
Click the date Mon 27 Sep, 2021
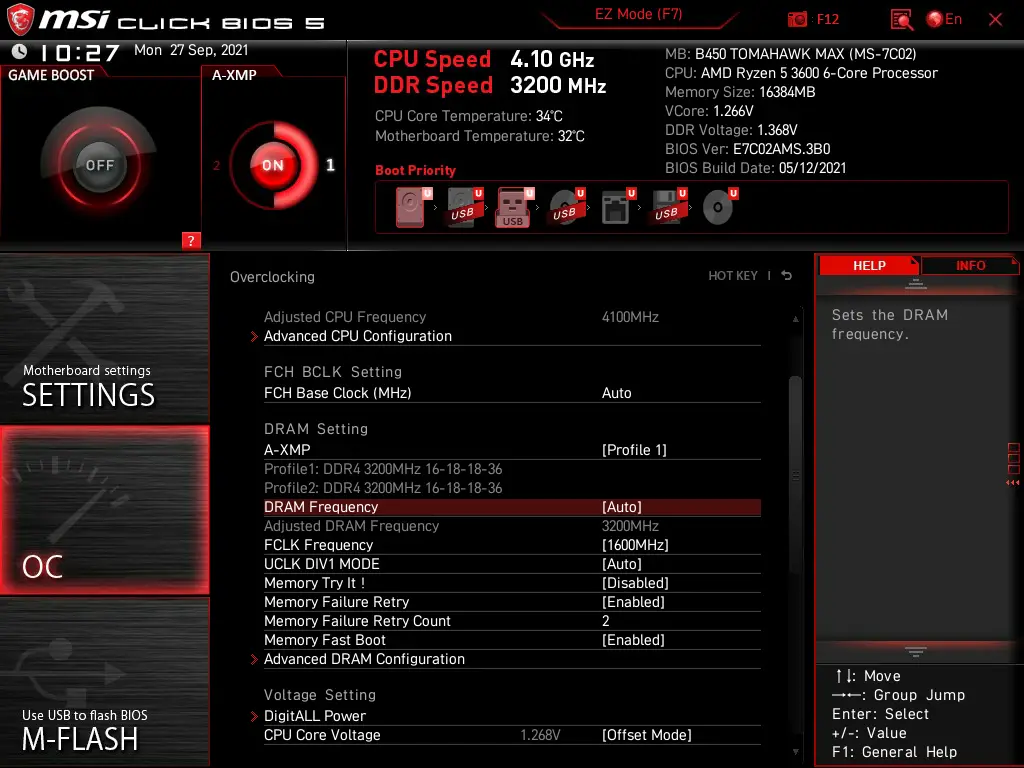coord(191,50)
